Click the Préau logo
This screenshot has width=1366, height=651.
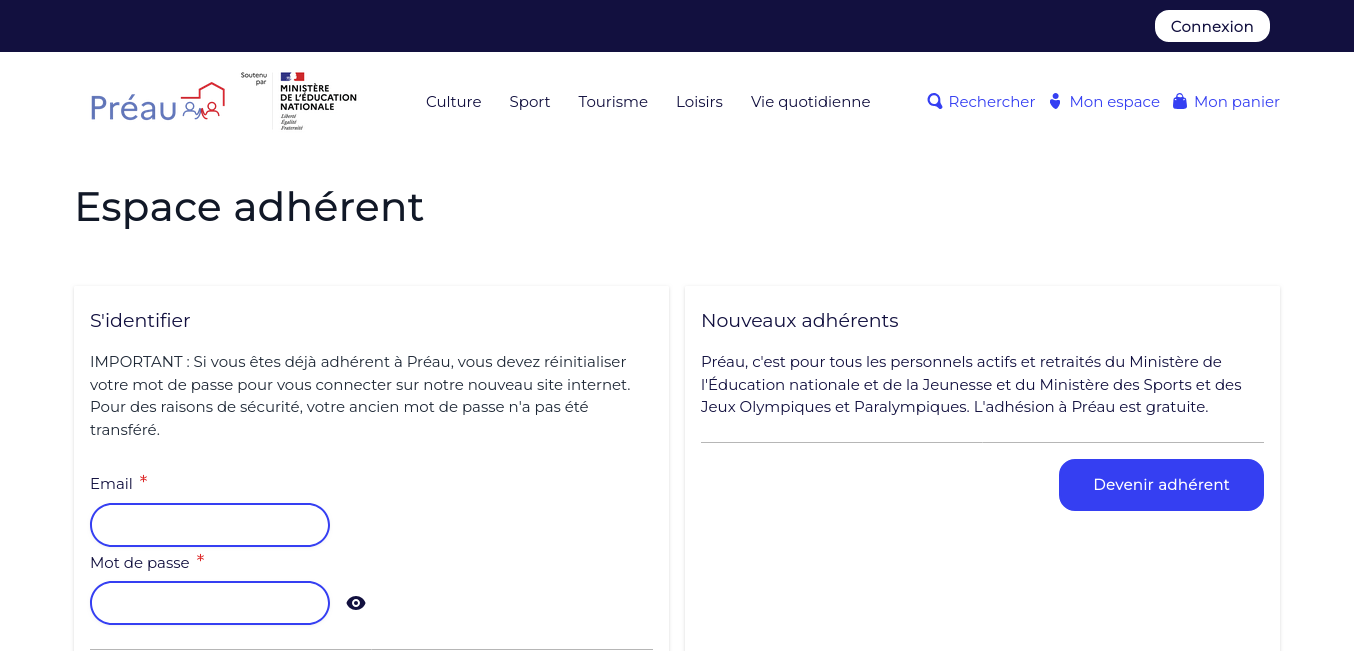(x=157, y=102)
